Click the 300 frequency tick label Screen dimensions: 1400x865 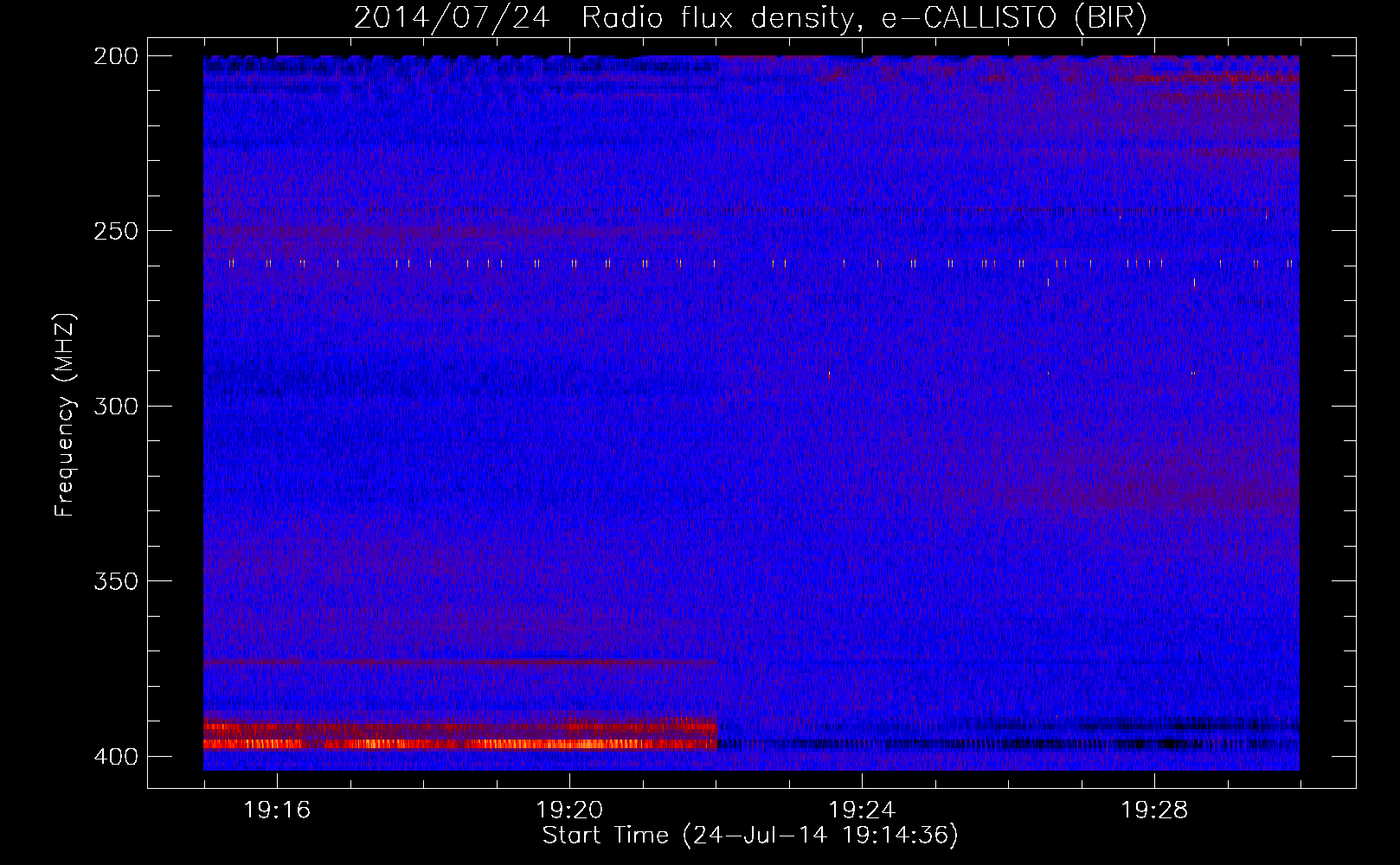[x=116, y=407]
